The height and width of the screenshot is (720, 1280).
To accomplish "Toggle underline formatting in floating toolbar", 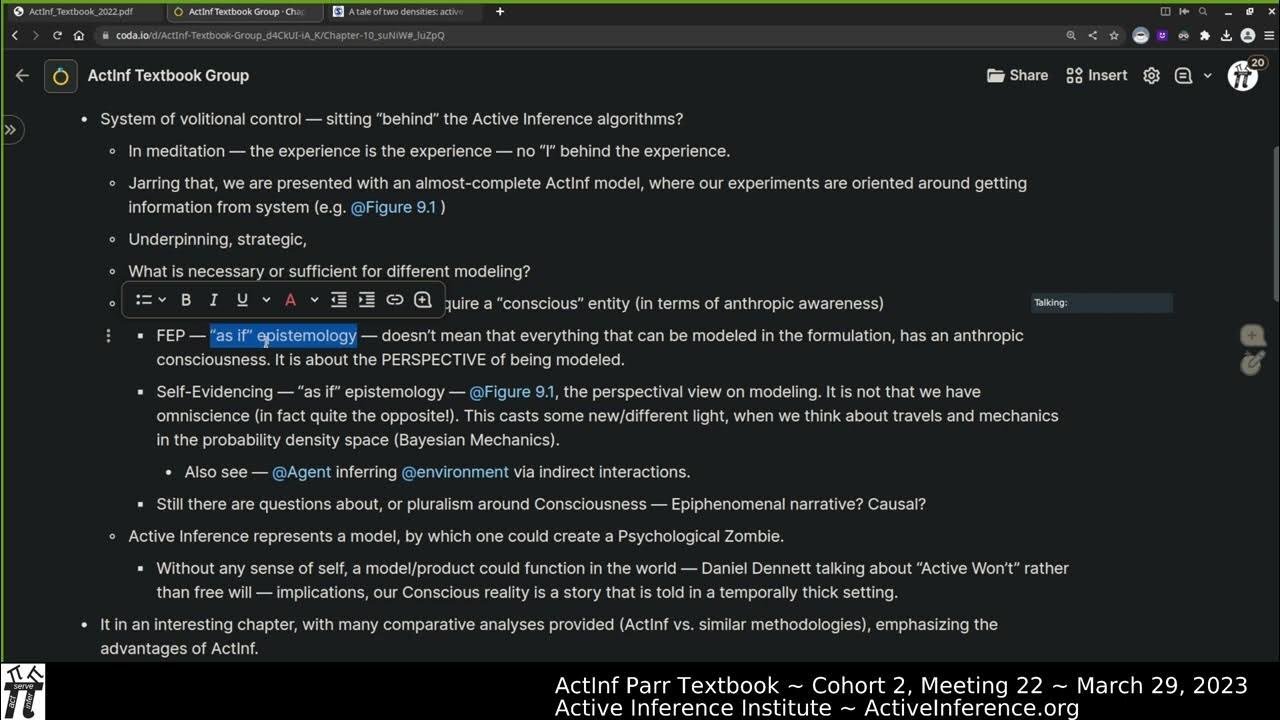I will (241, 300).
